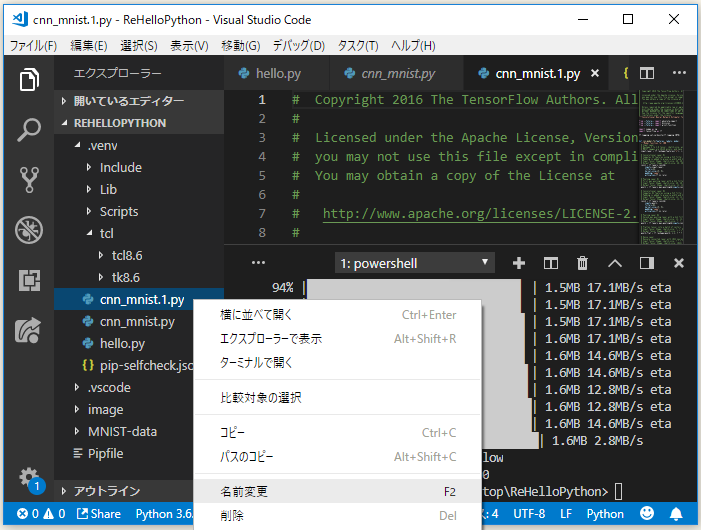This screenshot has height=530, width=701.
Task: Click the editor minimap preview
Action: (661, 167)
